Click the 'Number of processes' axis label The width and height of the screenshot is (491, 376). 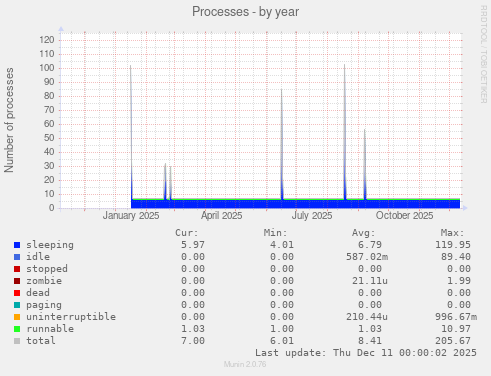click(9, 120)
